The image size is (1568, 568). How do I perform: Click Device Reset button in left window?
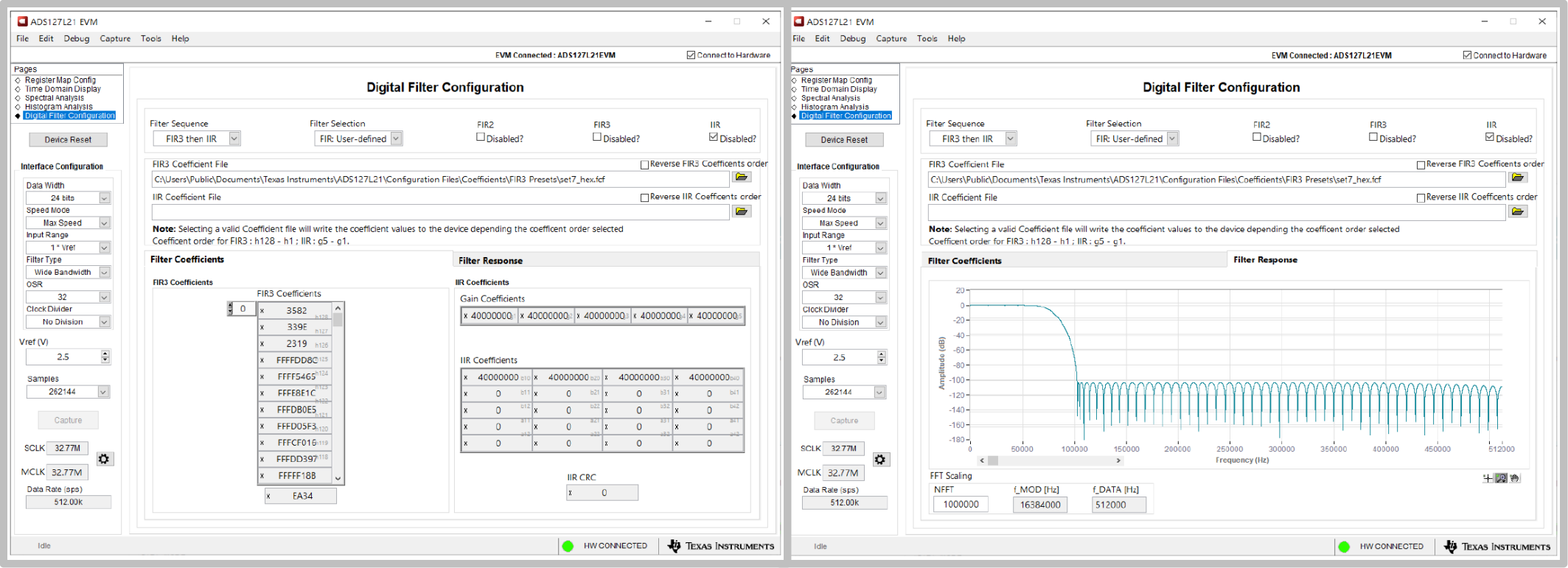(x=68, y=139)
